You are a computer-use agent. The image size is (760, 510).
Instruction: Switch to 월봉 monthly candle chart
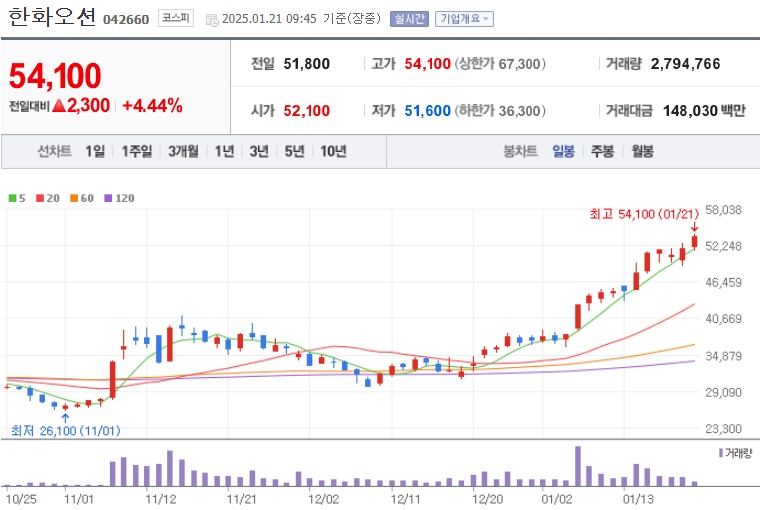point(642,151)
